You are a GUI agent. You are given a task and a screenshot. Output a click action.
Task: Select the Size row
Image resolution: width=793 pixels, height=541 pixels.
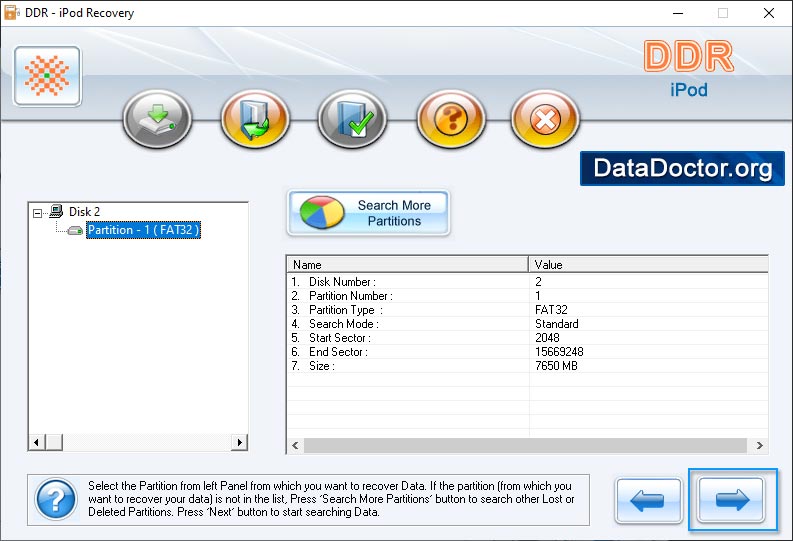(x=527, y=366)
